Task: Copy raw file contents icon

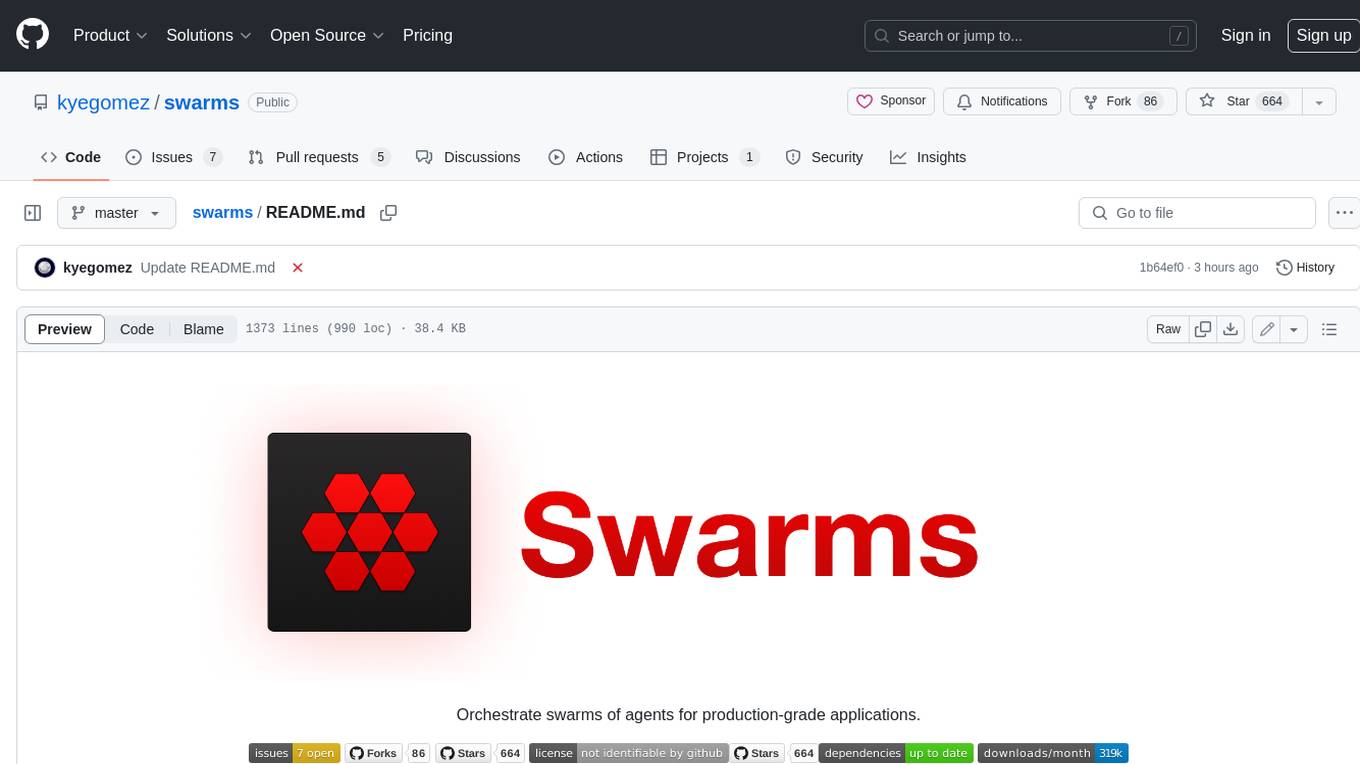Action: tap(1203, 329)
